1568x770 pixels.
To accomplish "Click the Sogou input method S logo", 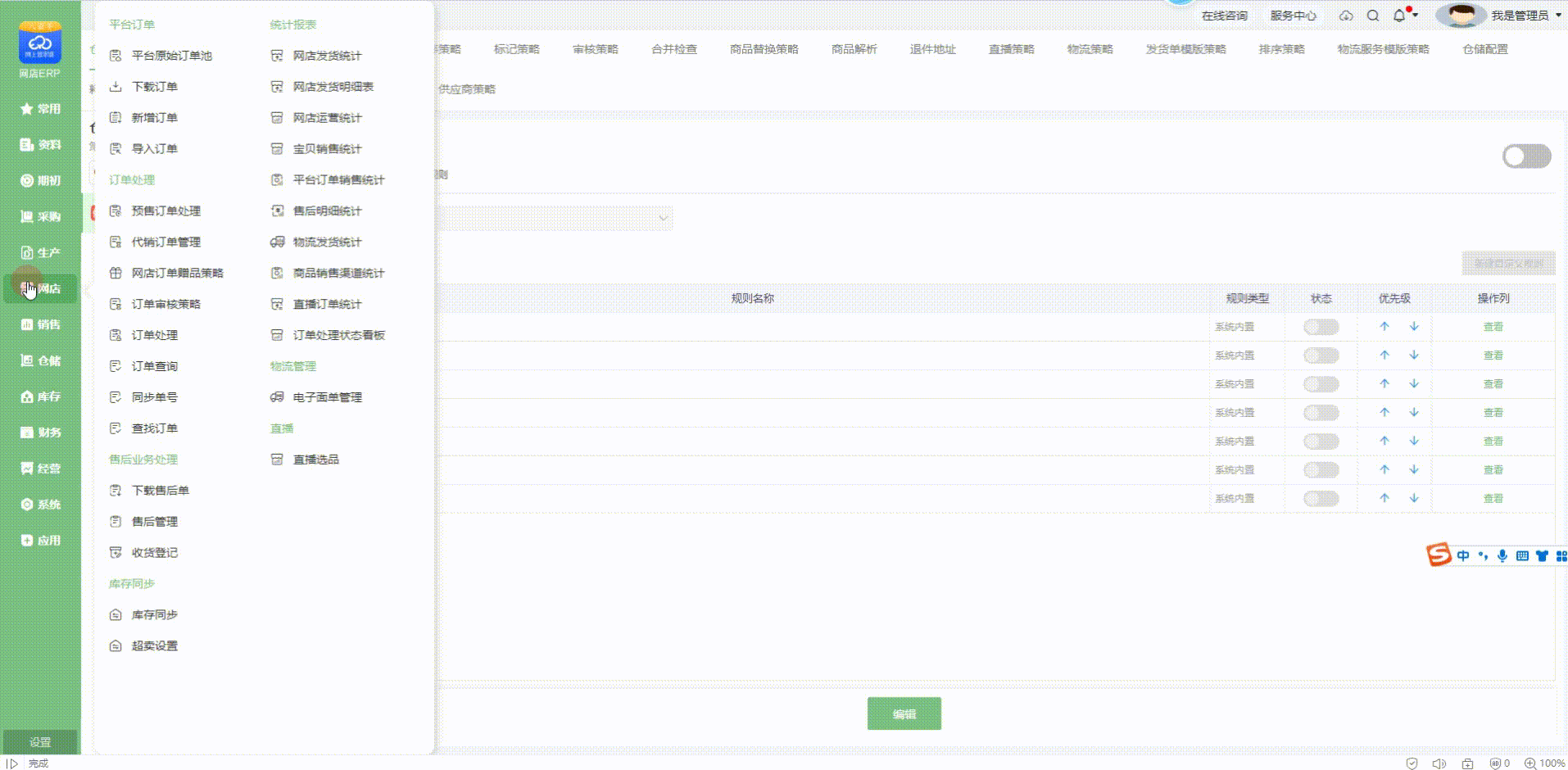I will click(1439, 555).
